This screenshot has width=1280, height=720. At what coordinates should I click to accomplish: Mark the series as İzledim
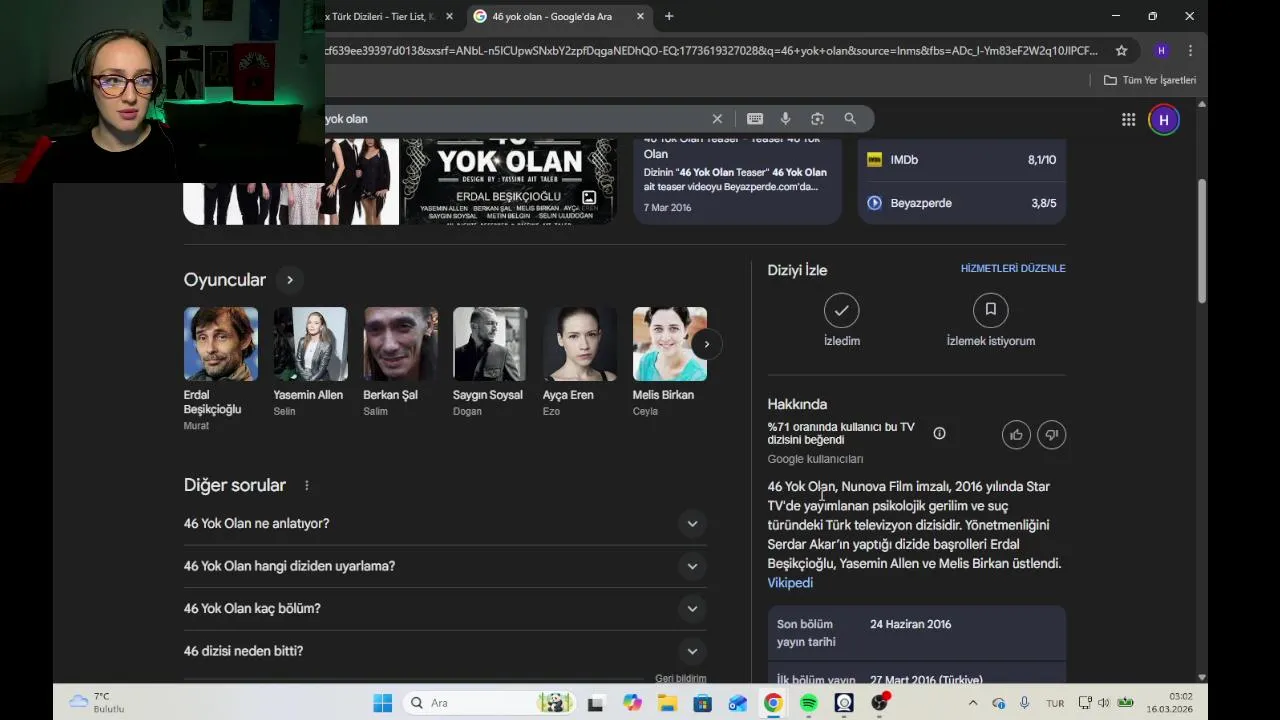(x=842, y=322)
